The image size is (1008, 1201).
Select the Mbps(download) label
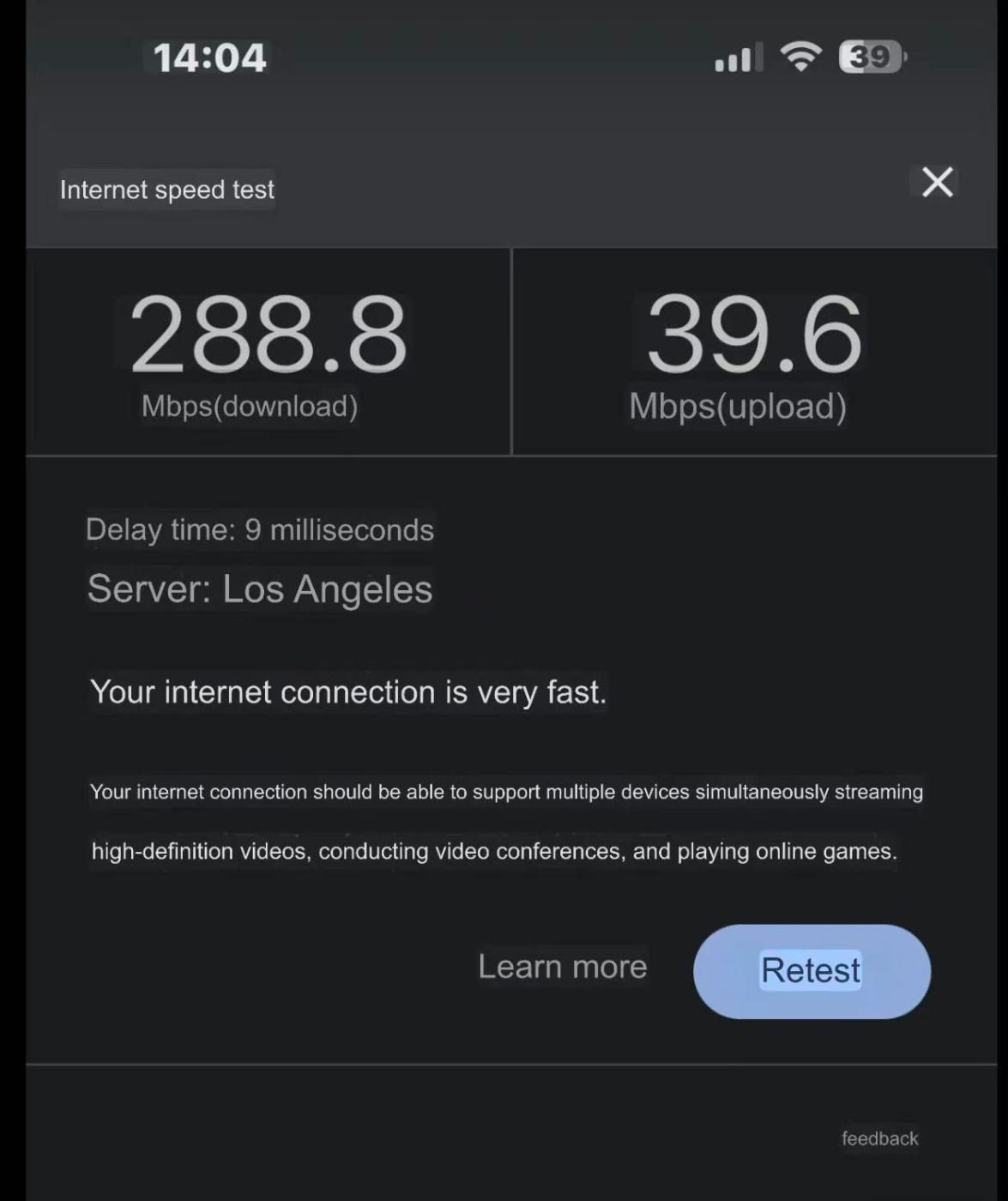coord(250,406)
